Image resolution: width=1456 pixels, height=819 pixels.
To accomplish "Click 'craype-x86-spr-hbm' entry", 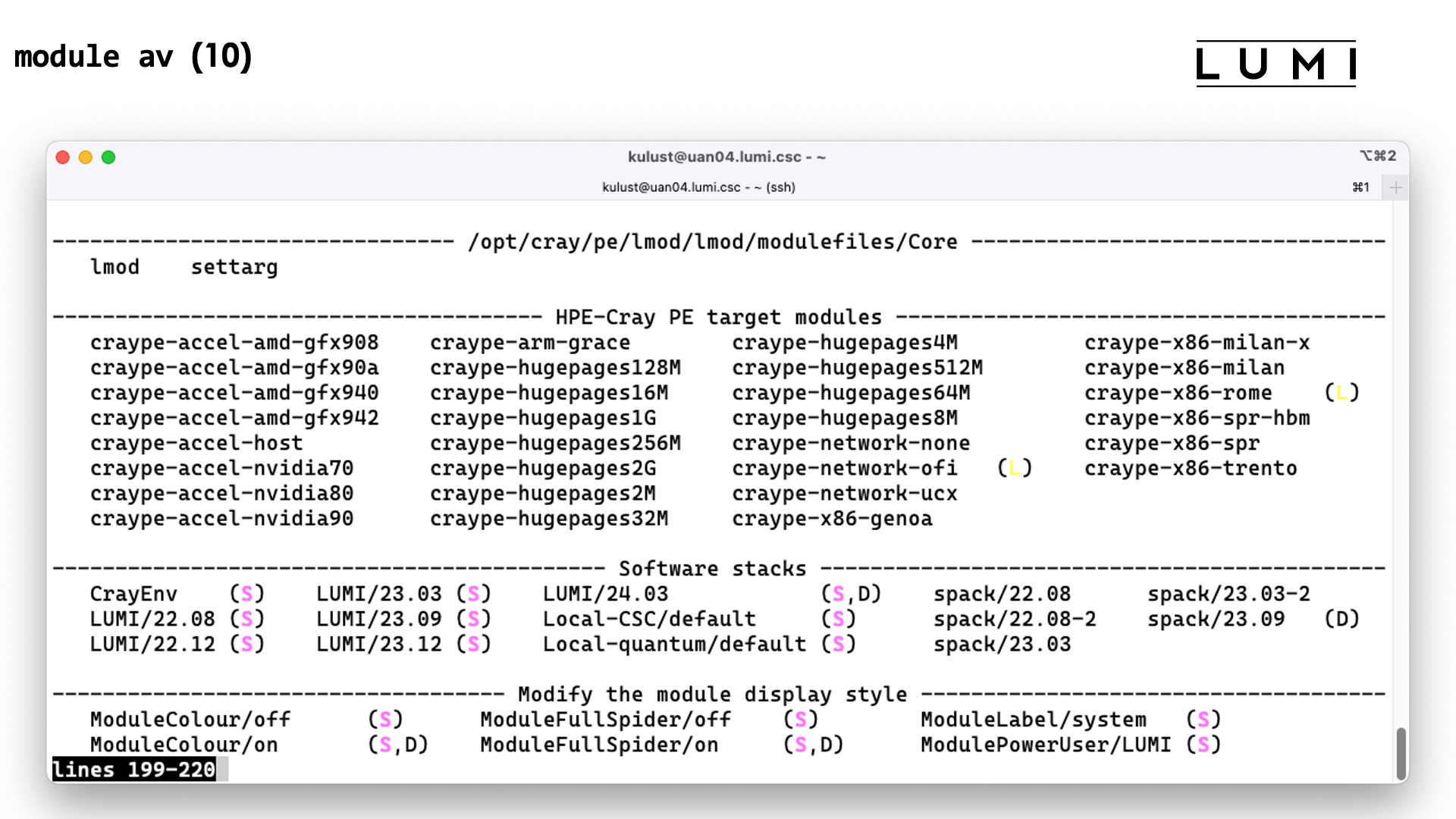I will click(1197, 418).
